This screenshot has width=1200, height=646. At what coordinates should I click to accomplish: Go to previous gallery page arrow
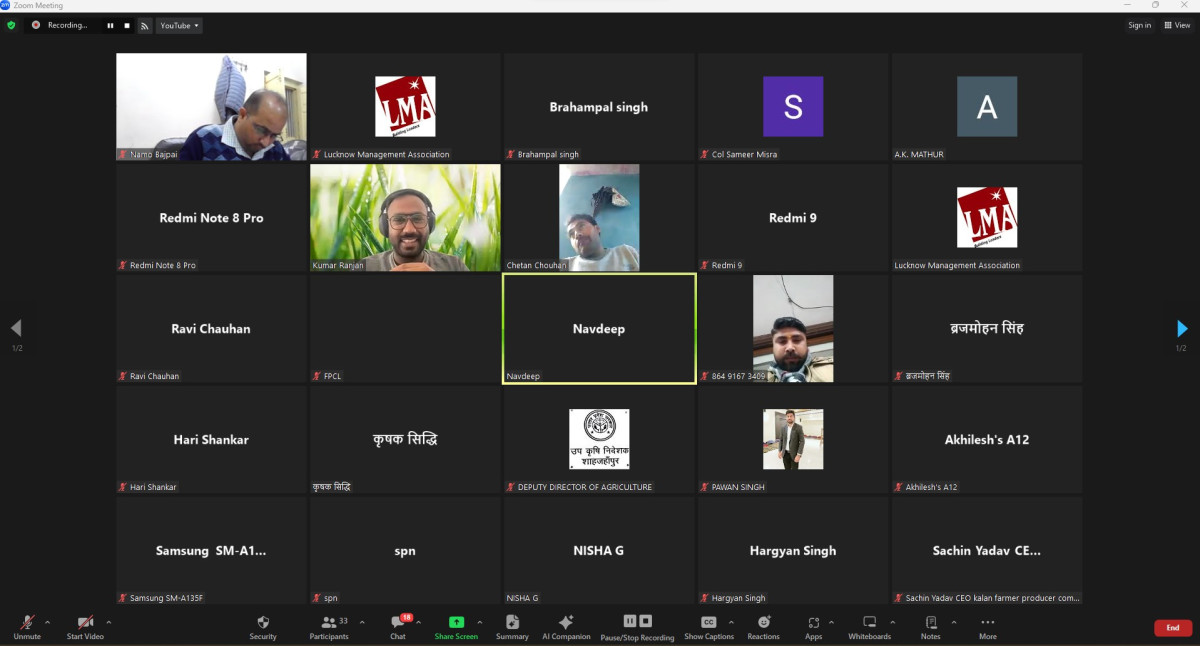pos(16,328)
